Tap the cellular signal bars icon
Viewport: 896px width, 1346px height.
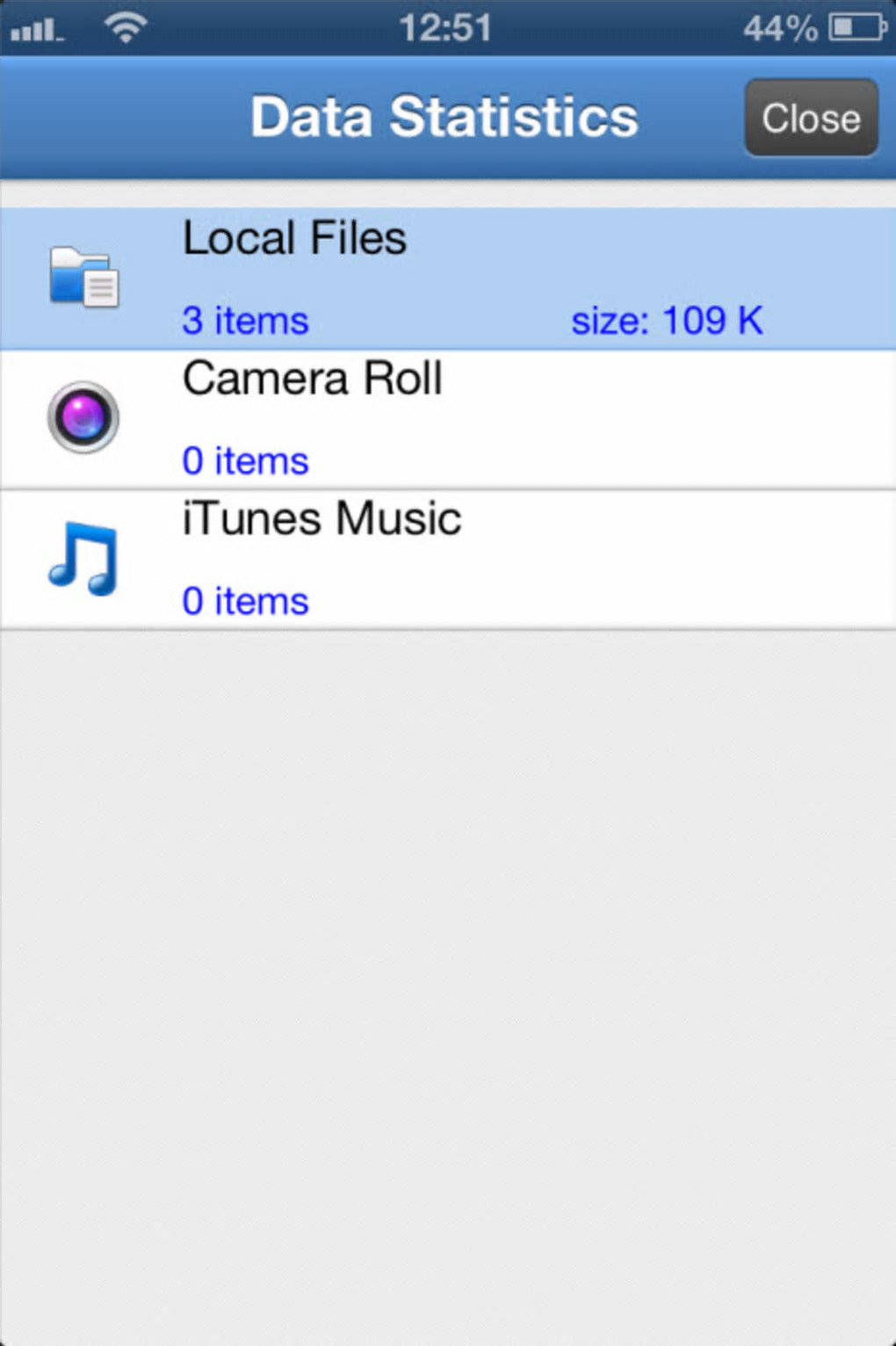click(x=37, y=32)
